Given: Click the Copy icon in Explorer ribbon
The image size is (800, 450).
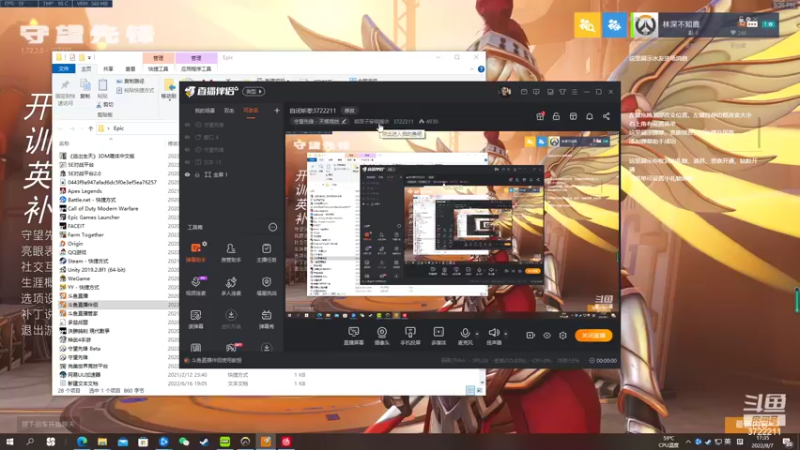Looking at the screenshot, I should pyautogui.click(x=85, y=88).
